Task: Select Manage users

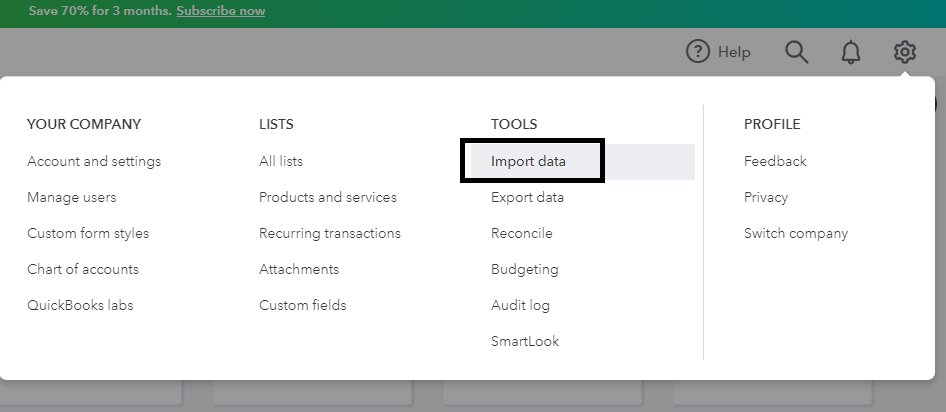Action: pyautogui.click(x=72, y=197)
